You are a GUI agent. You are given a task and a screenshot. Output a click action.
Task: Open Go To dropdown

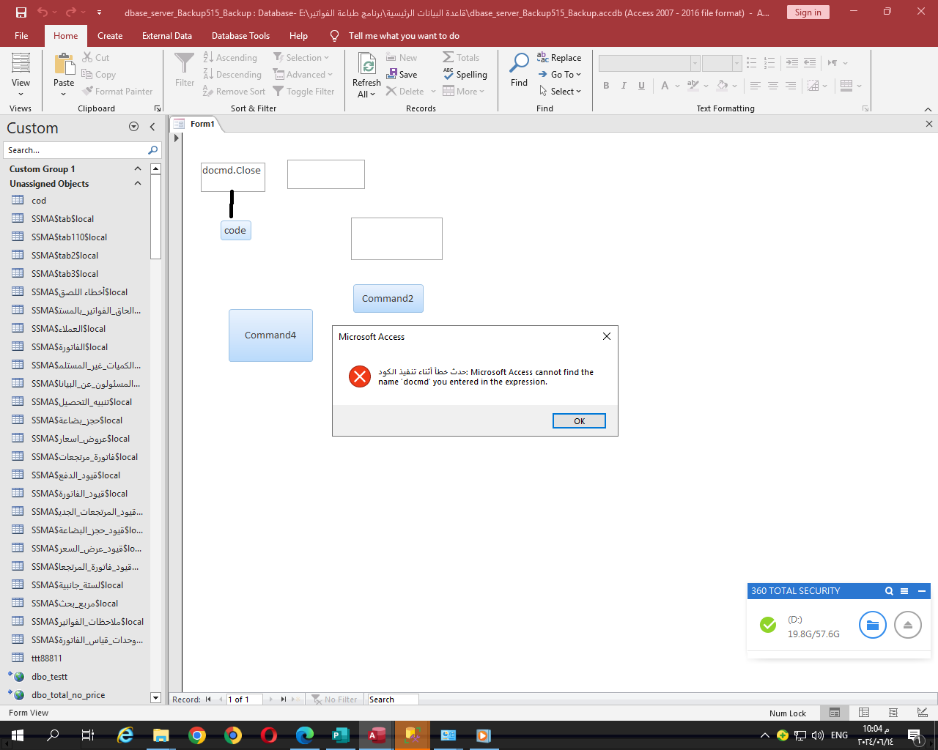[560, 74]
